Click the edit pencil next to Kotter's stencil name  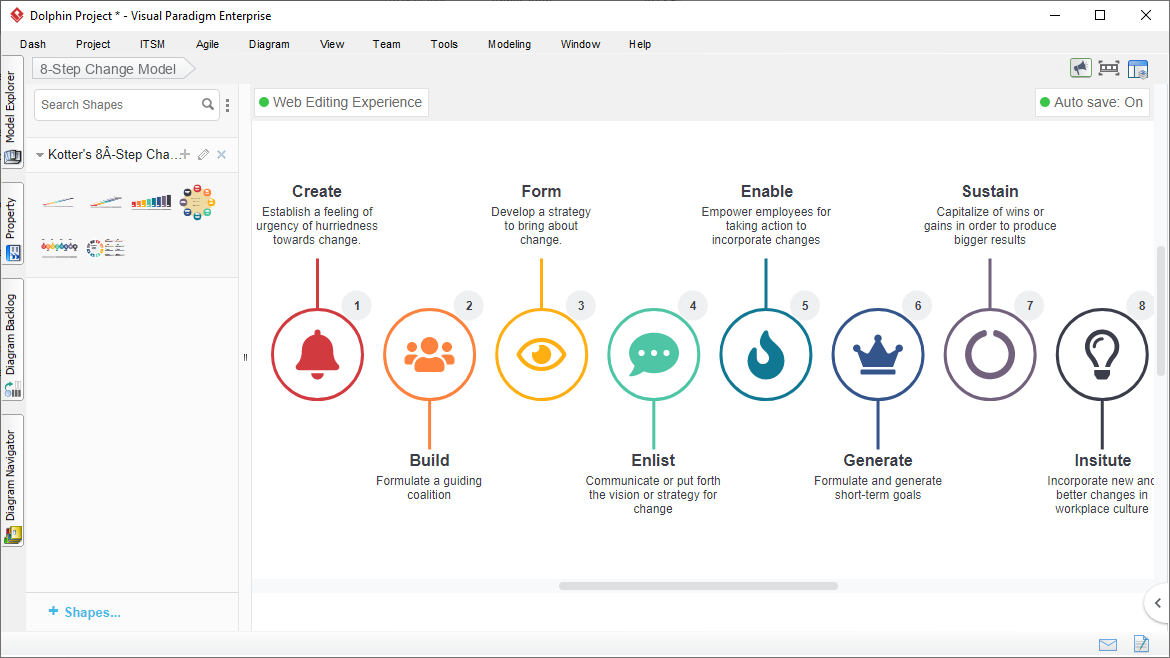coord(202,155)
